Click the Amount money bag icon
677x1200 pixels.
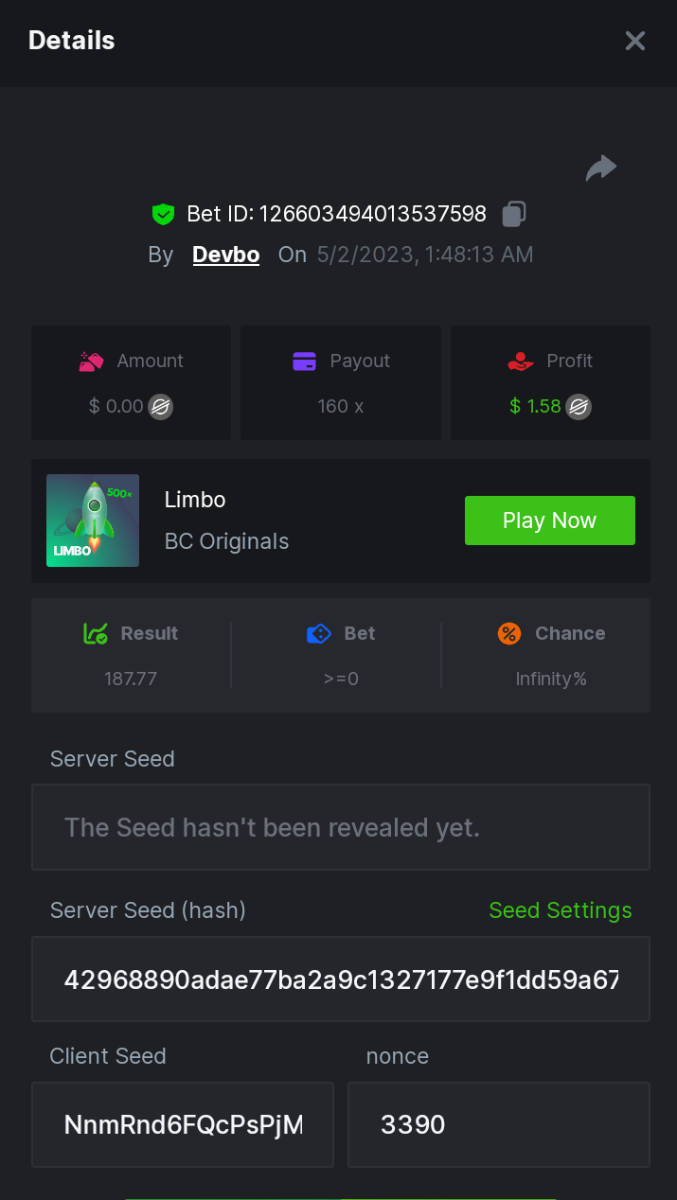(92, 362)
